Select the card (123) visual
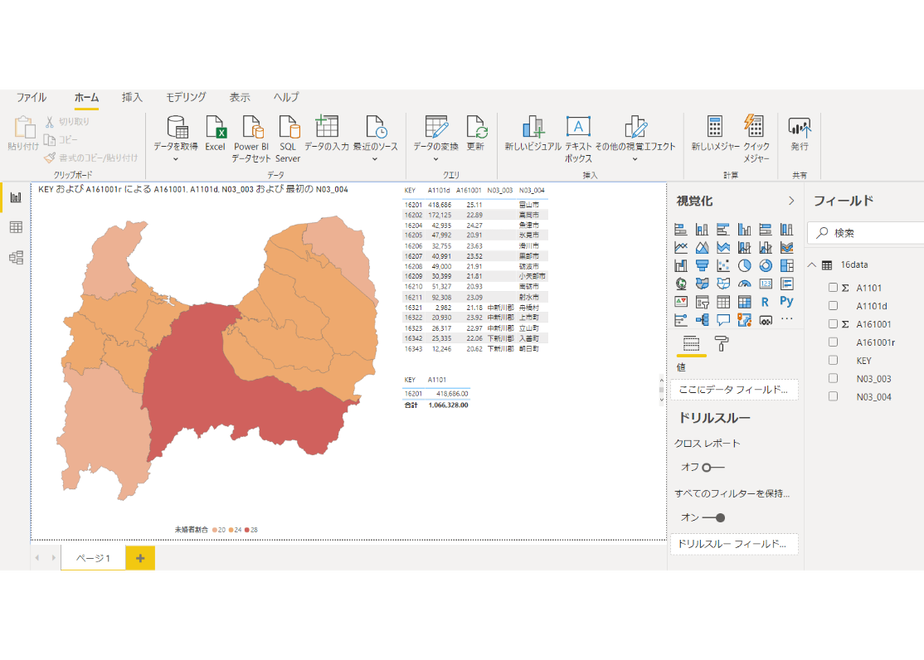 (765, 284)
